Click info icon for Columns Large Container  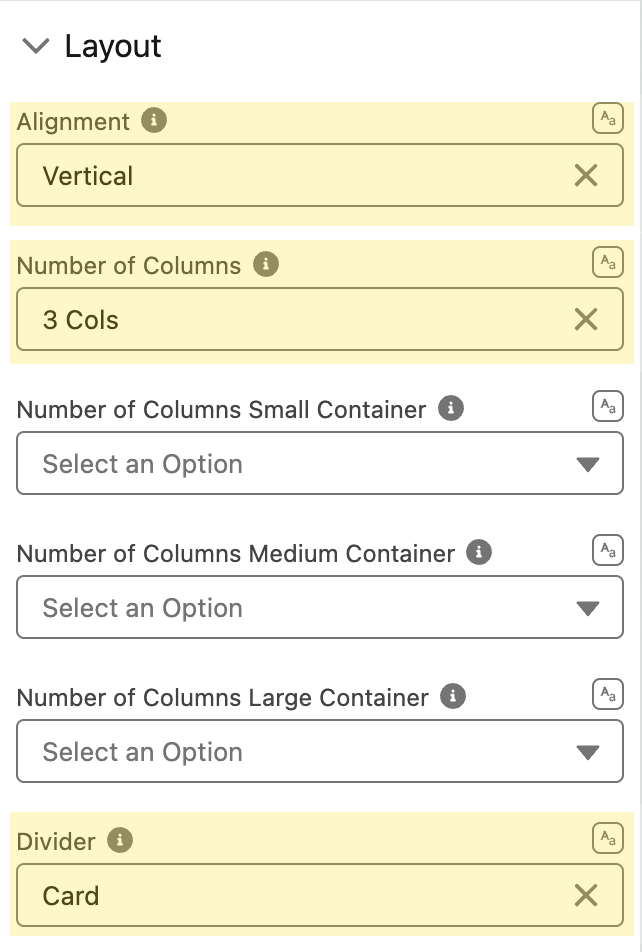tap(452, 696)
